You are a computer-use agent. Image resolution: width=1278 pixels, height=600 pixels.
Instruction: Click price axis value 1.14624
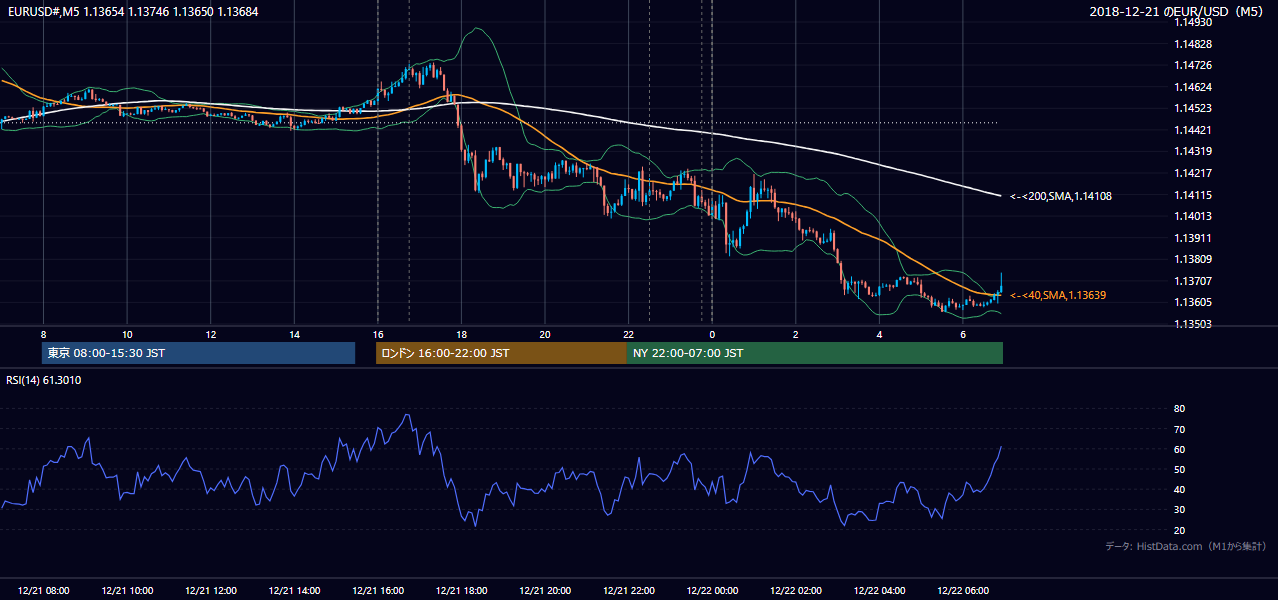(x=1194, y=87)
